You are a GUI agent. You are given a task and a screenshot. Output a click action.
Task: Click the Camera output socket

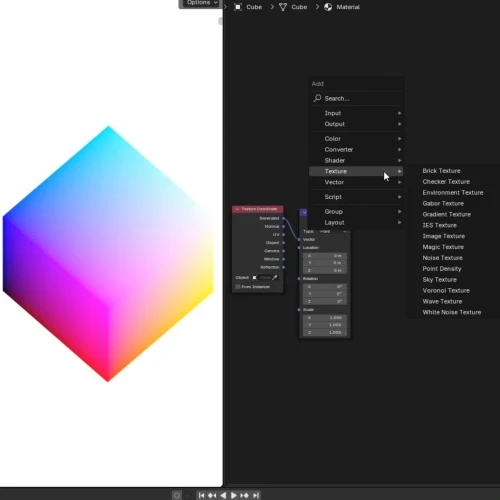[283, 251]
